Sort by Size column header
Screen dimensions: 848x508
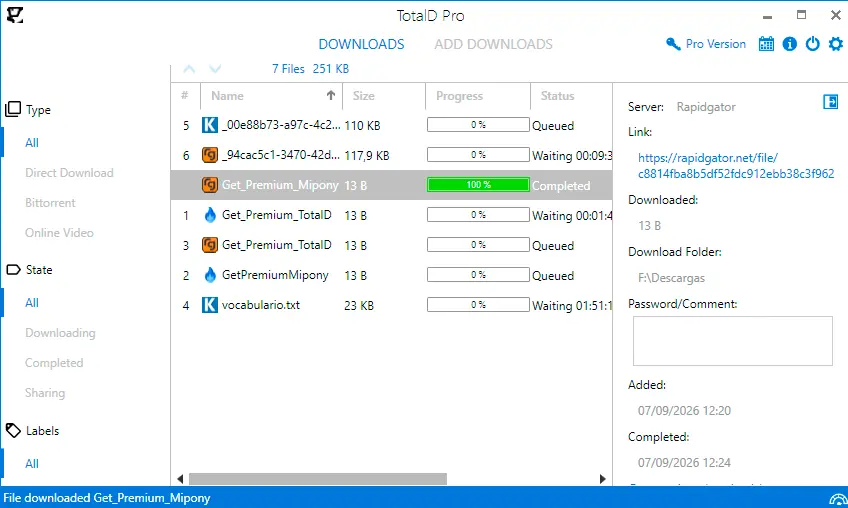[x=384, y=96]
